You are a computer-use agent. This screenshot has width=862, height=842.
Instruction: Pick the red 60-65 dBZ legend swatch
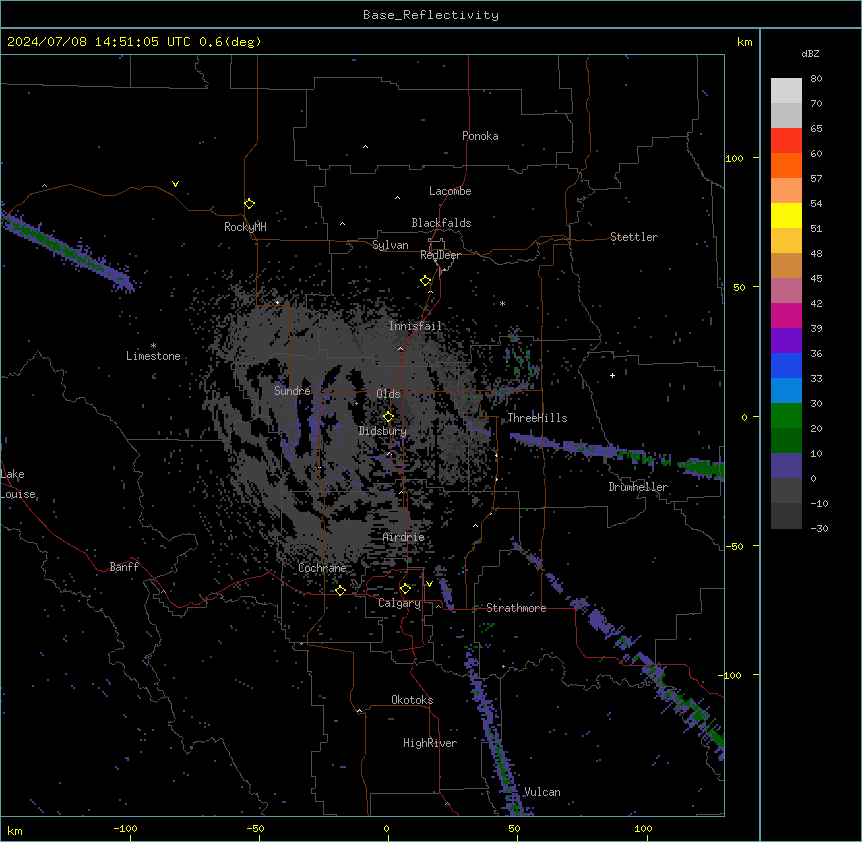(x=786, y=141)
